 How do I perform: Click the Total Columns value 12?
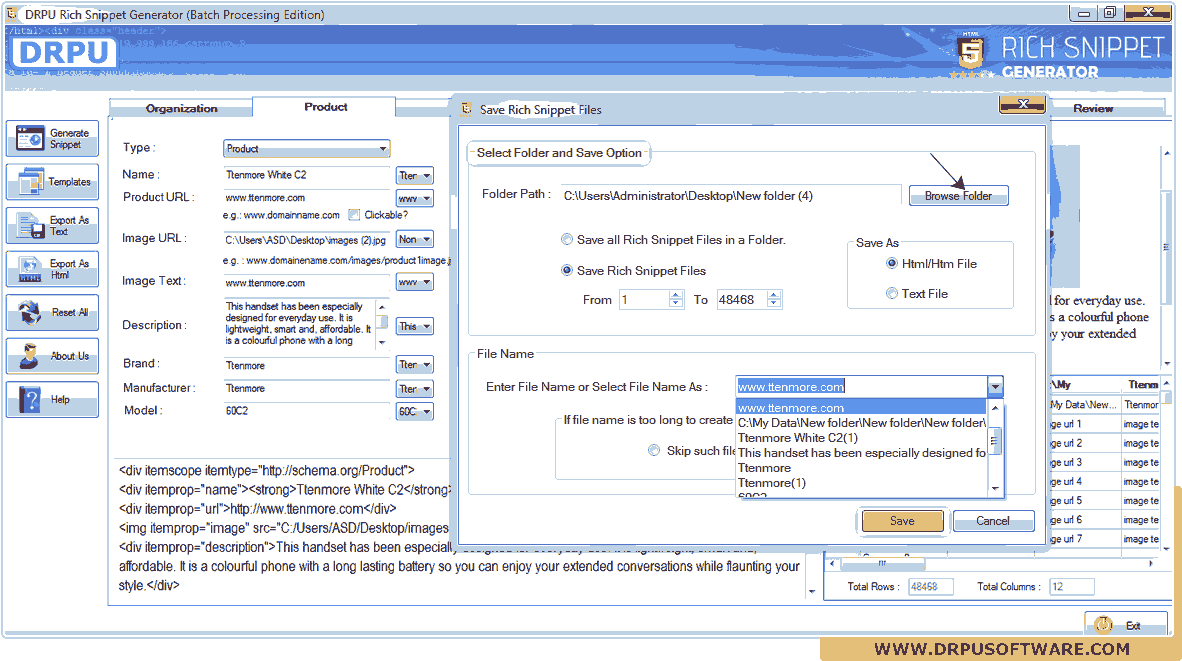tap(1071, 586)
